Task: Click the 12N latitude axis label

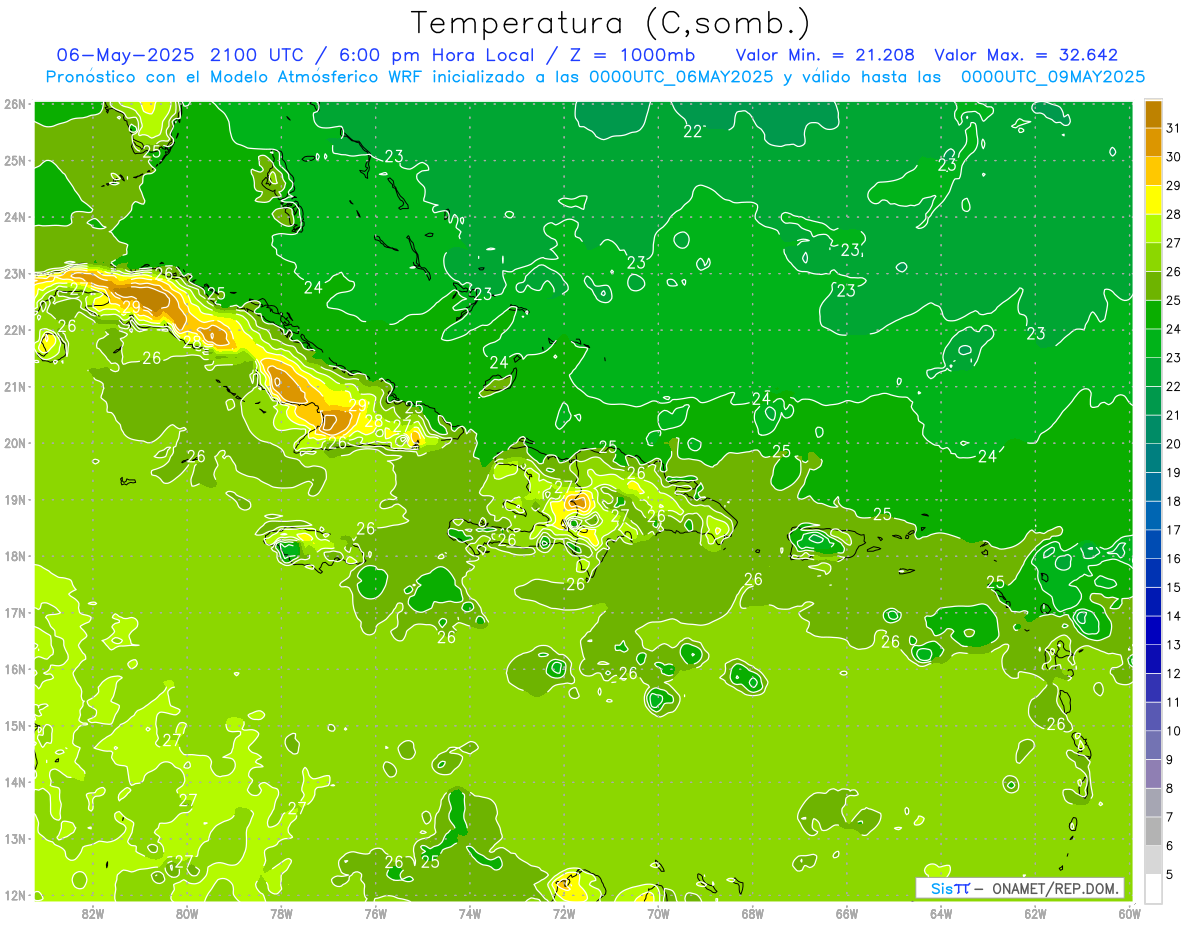Action: tap(15, 895)
